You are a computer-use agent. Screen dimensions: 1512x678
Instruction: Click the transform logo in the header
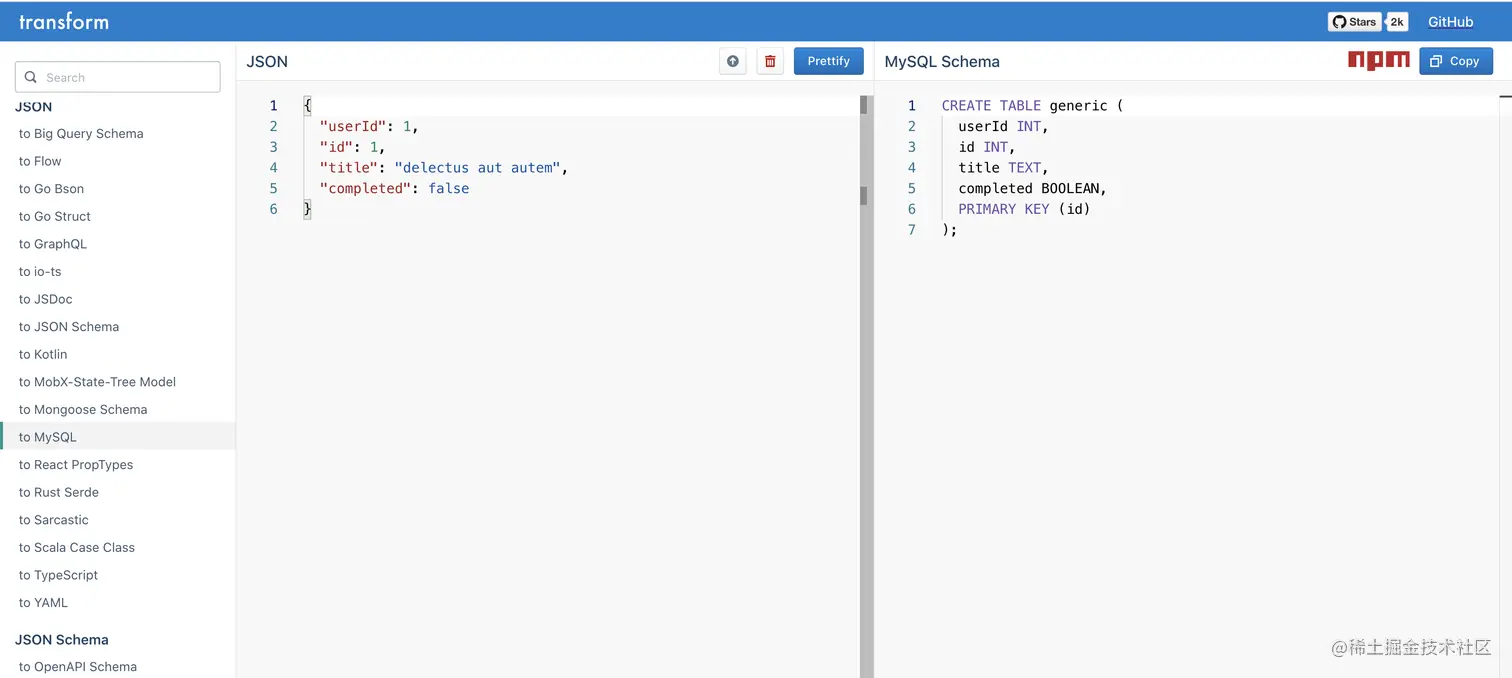pos(64,21)
